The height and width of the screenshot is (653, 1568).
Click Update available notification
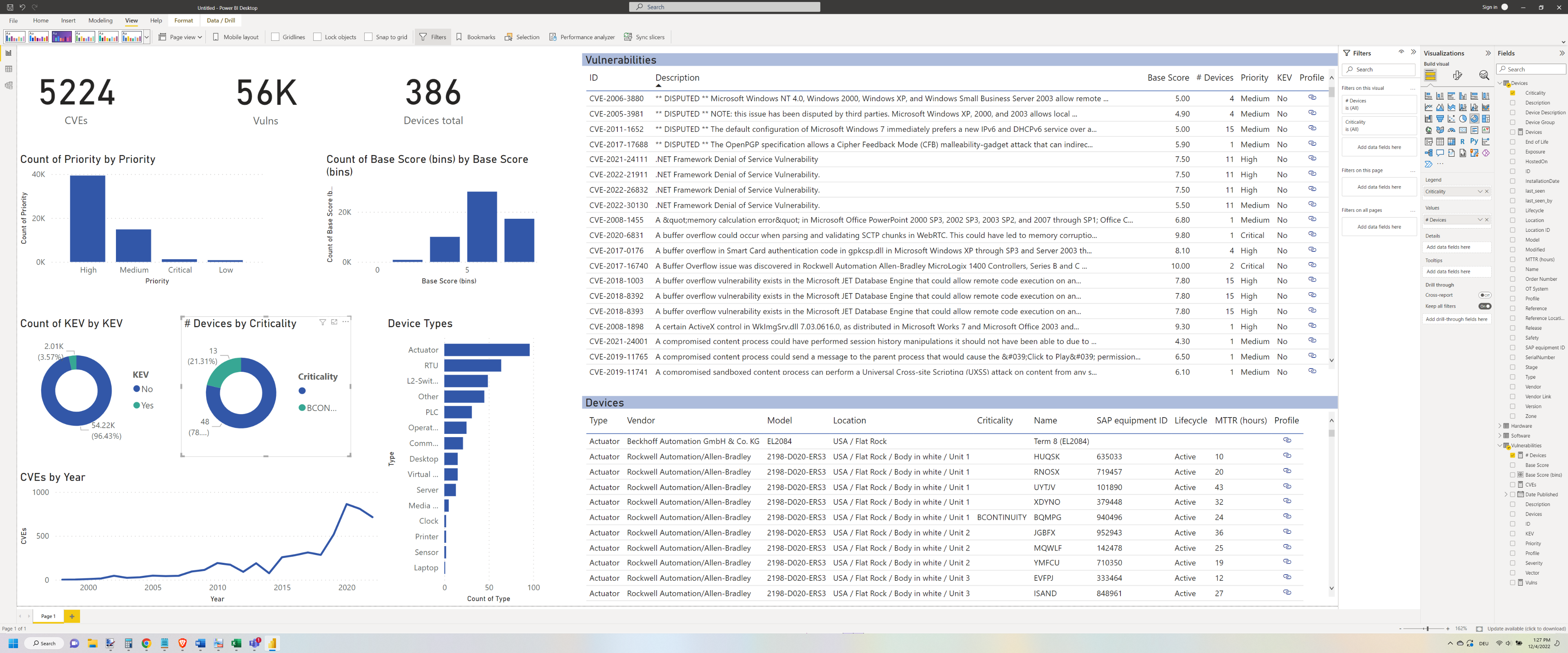(1526, 629)
